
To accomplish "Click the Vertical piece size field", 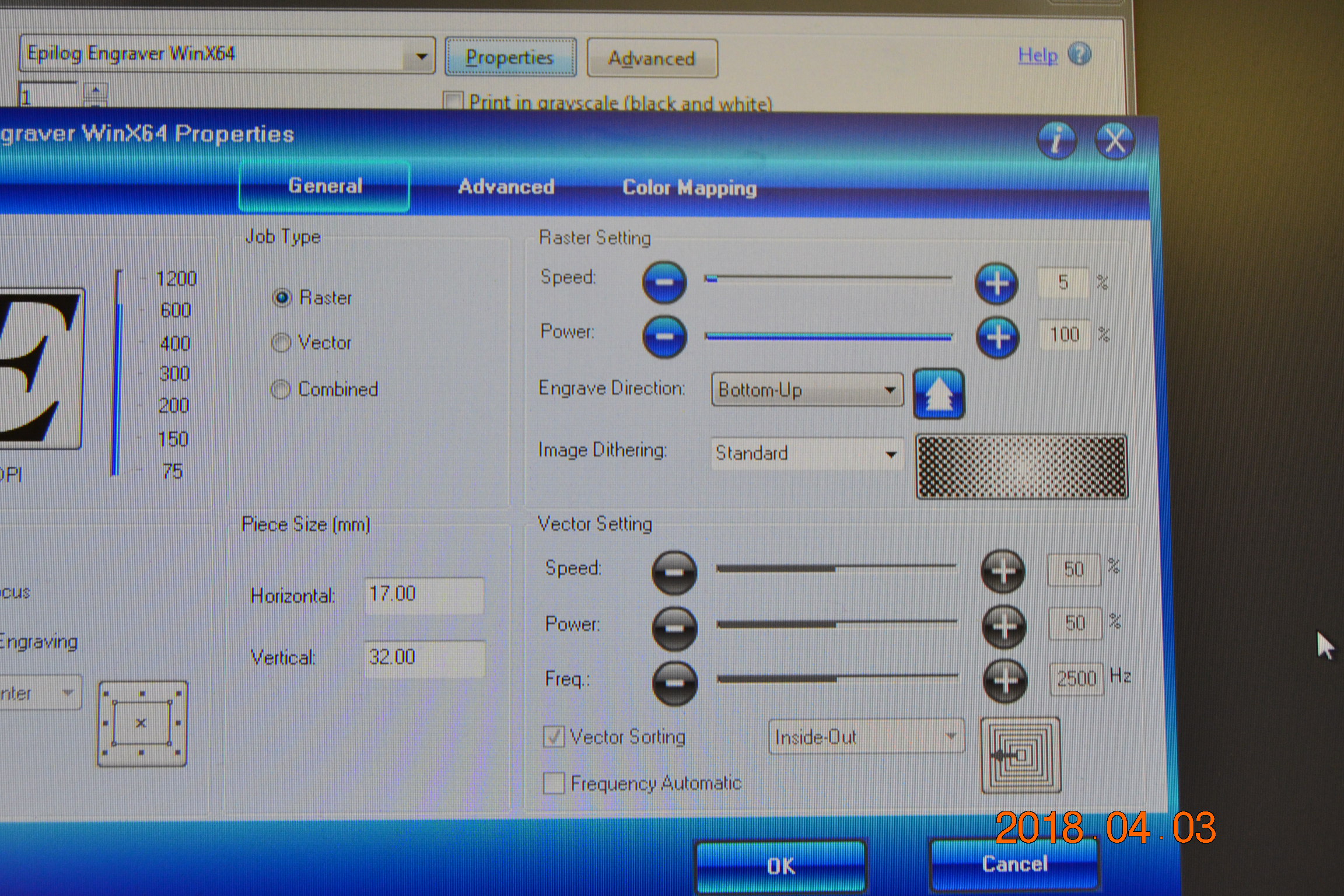I will [x=424, y=658].
